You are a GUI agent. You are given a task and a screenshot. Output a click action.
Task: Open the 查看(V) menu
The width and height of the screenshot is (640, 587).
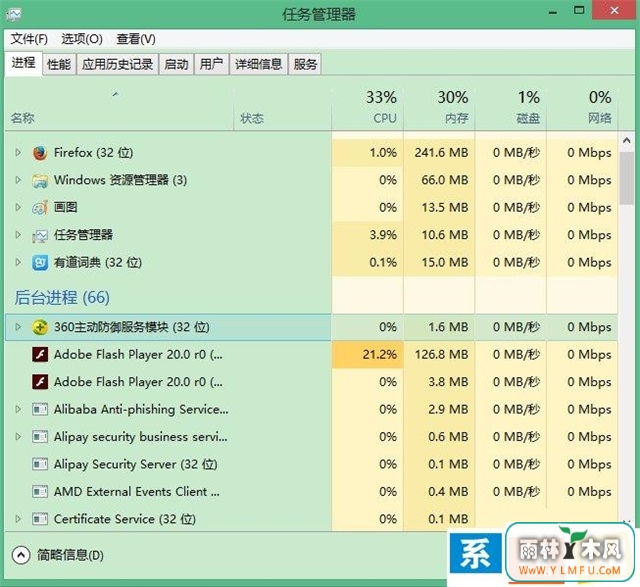136,39
